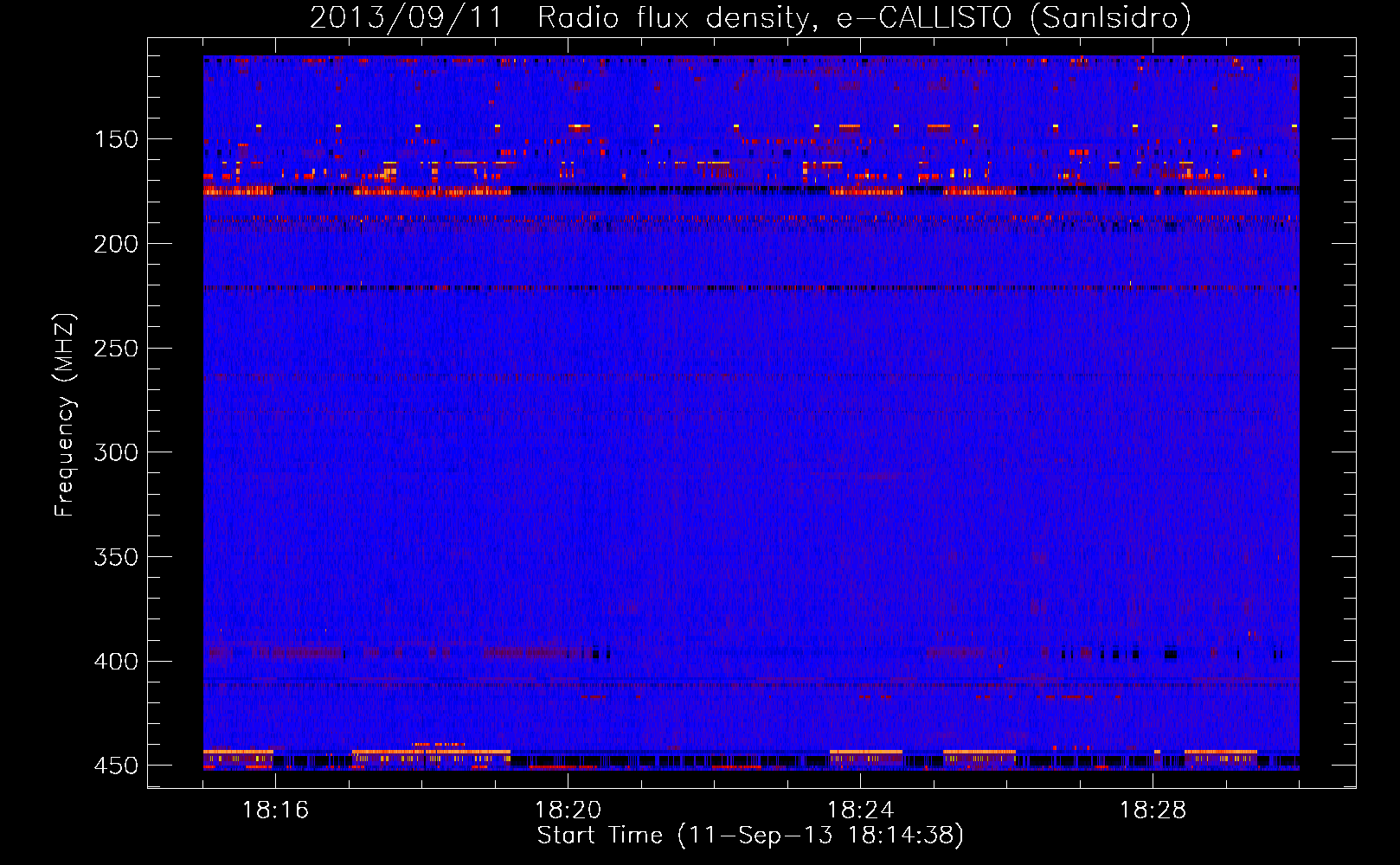The width and height of the screenshot is (1400, 865).
Task: Click the 400 frequency tick label
Action: click(116, 662)
